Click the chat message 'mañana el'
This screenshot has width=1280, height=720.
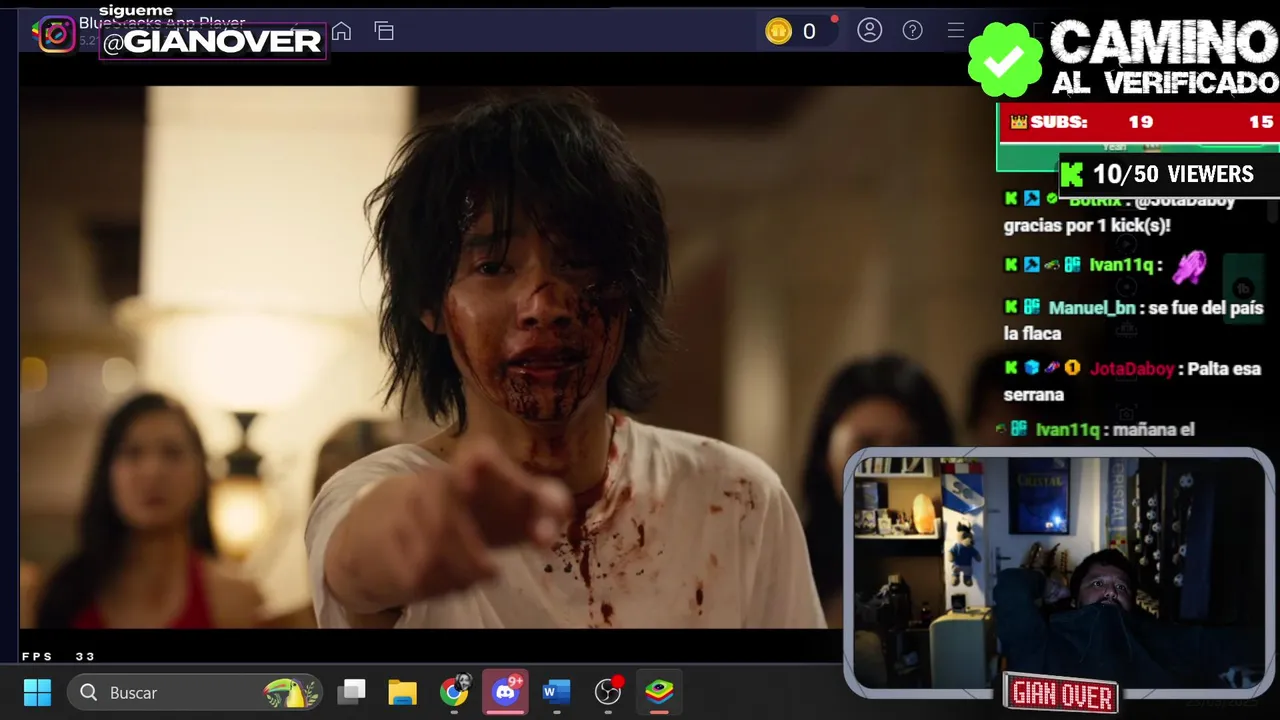[1153, 430]
